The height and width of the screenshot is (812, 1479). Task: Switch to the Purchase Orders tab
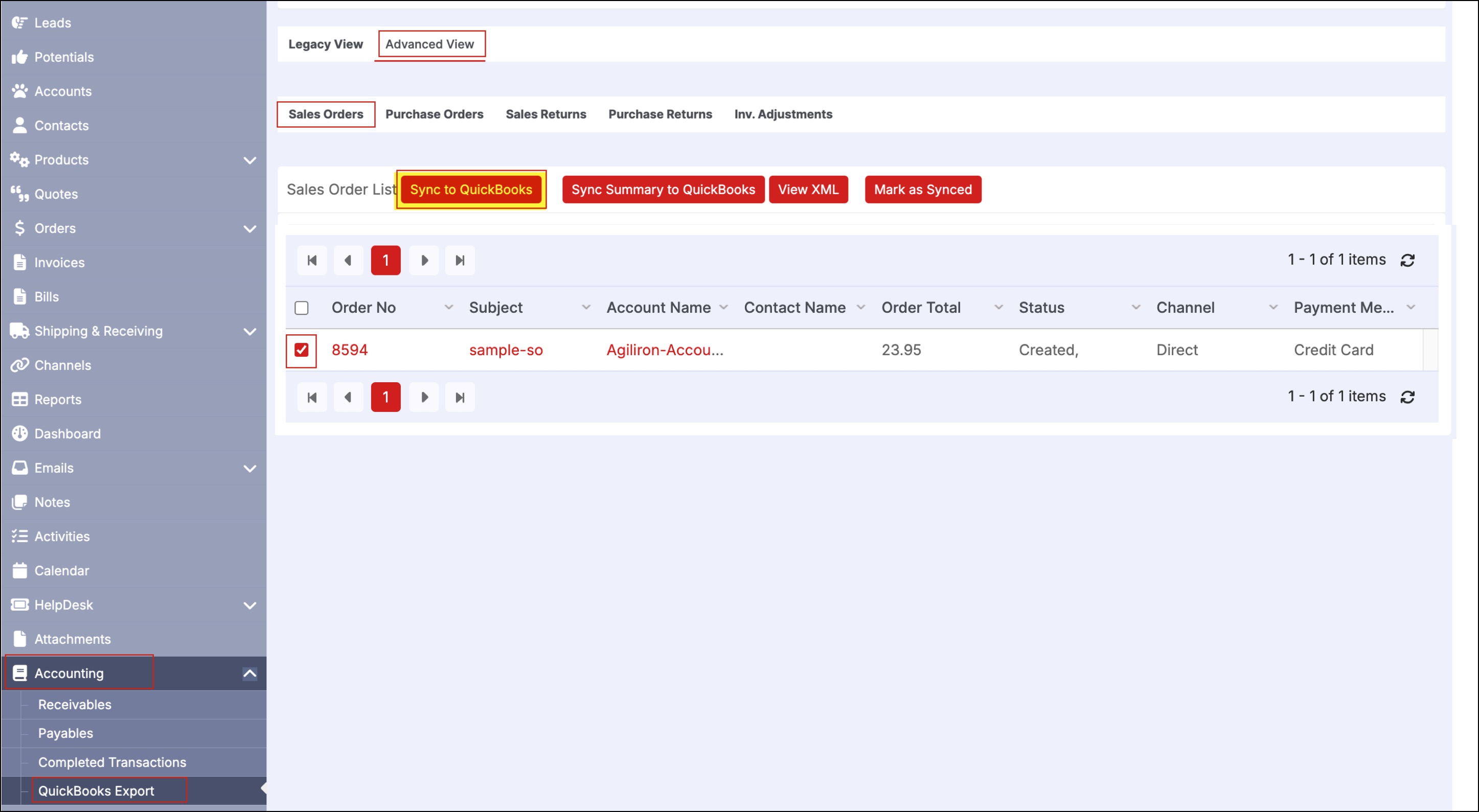click(x=434, y=114)
